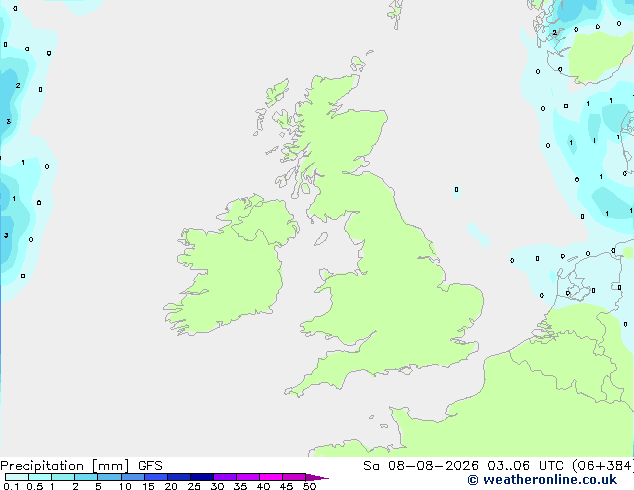
Task: Pick the palest 0.1–0.5 mm legend swatch
Action: pyautogui.click(x=17, y=477)
